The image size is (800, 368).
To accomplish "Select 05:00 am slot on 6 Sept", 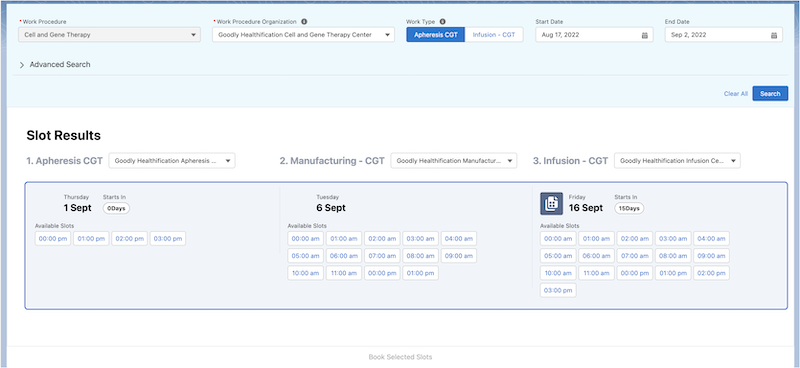I will (306, 256).
